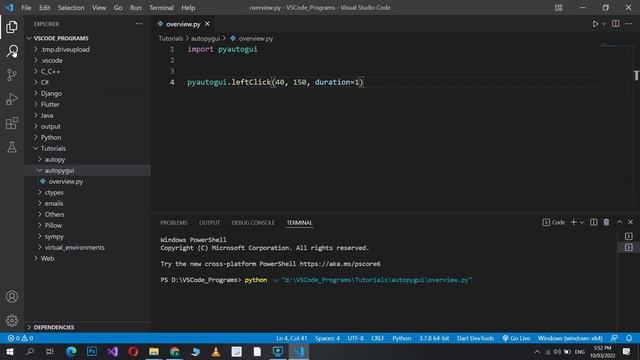Image resolution: width=640 pixels, height=360 pixels.
Task: Select language mode Python in status bar
Action: (x=402, y=338)
